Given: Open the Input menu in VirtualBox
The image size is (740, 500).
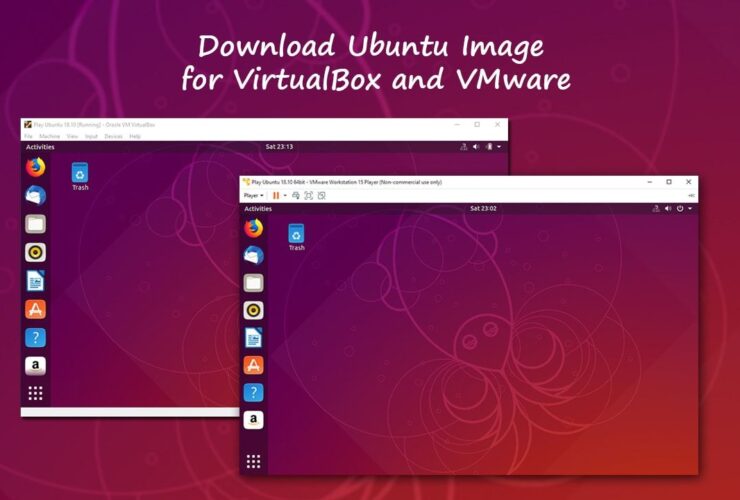Looking at the screenshot, I should click(x=91, y=136).
